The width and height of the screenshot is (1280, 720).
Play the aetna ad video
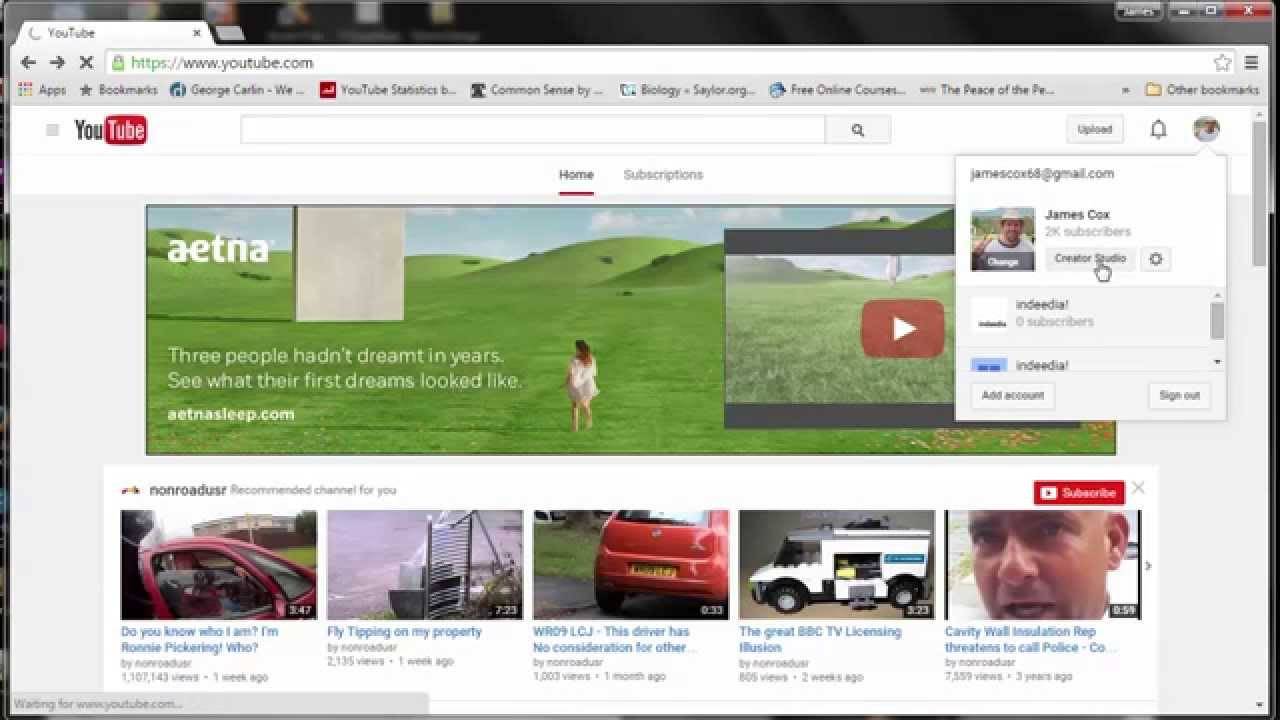903,328
